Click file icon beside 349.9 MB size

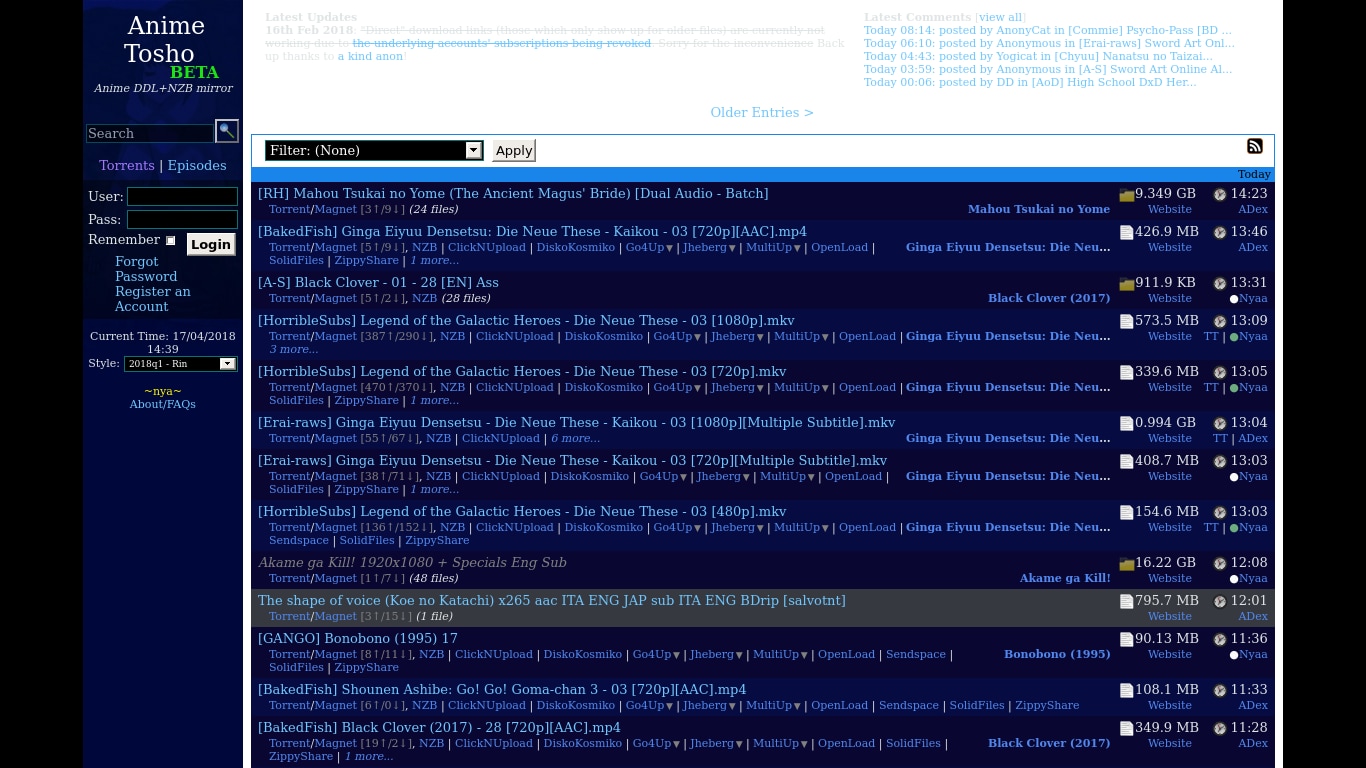tap(1126, 729)
